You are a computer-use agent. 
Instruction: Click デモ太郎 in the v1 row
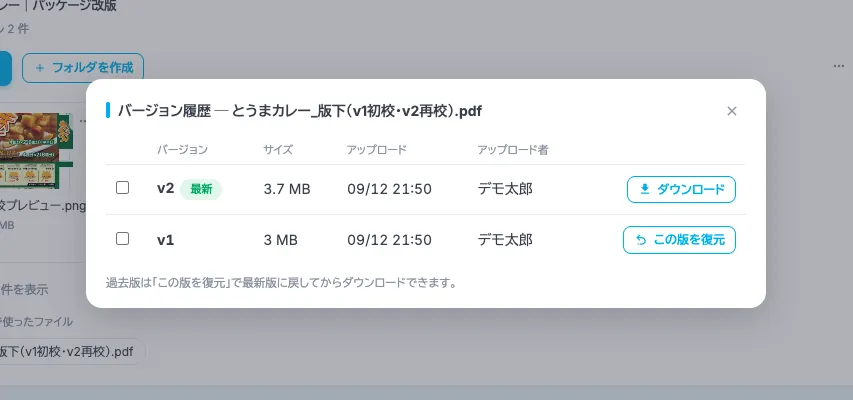pos(505,240)
